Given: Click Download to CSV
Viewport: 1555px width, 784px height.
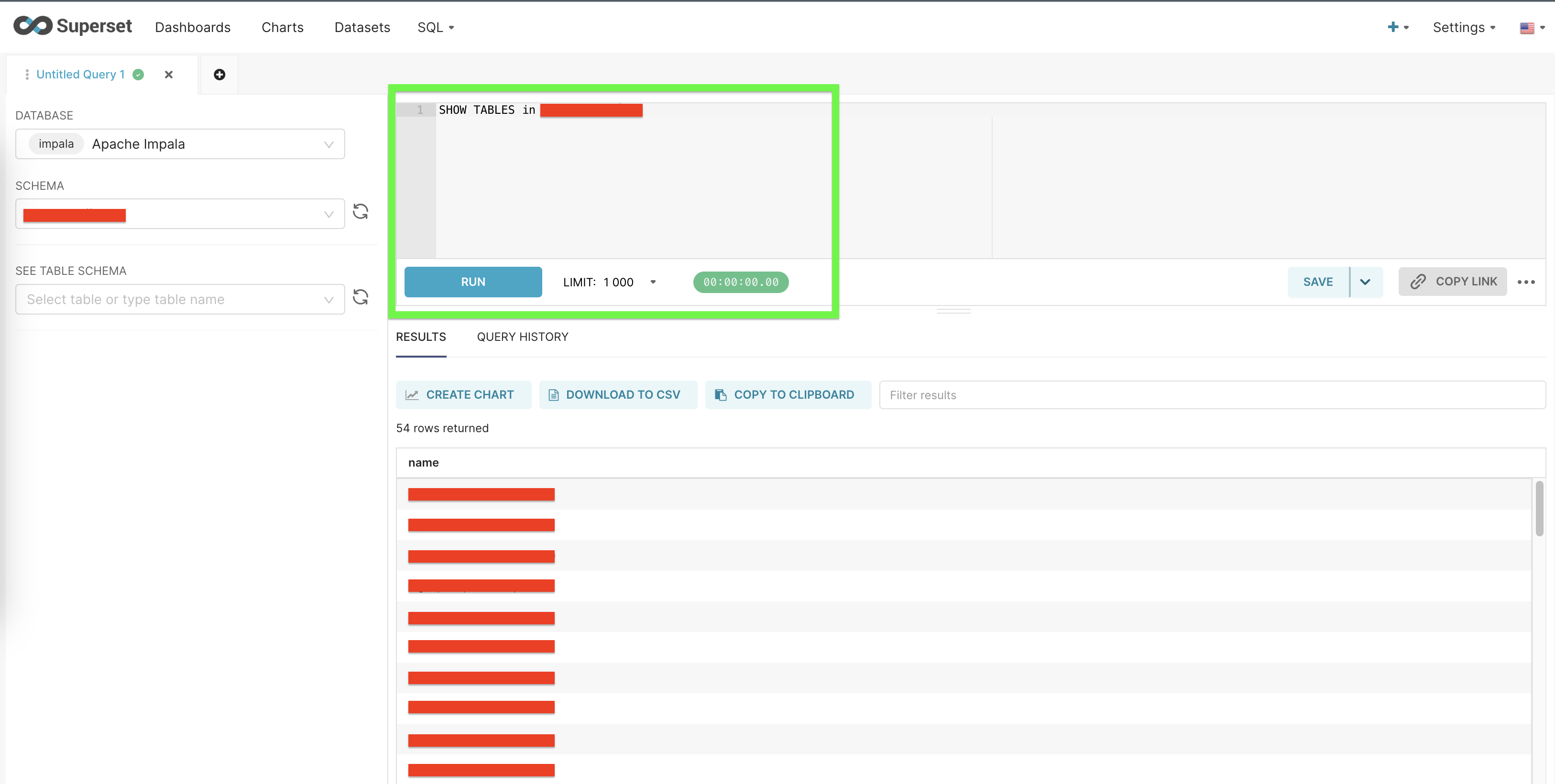Looking at the screenshot, I should 617,395.
